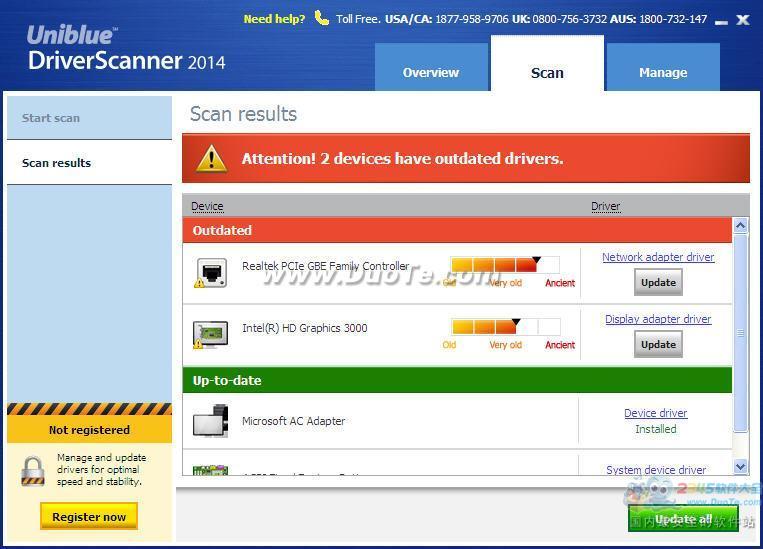Click the results list scrollbar thumb
Screen dimensions: 763x549
tap(741, 332)
